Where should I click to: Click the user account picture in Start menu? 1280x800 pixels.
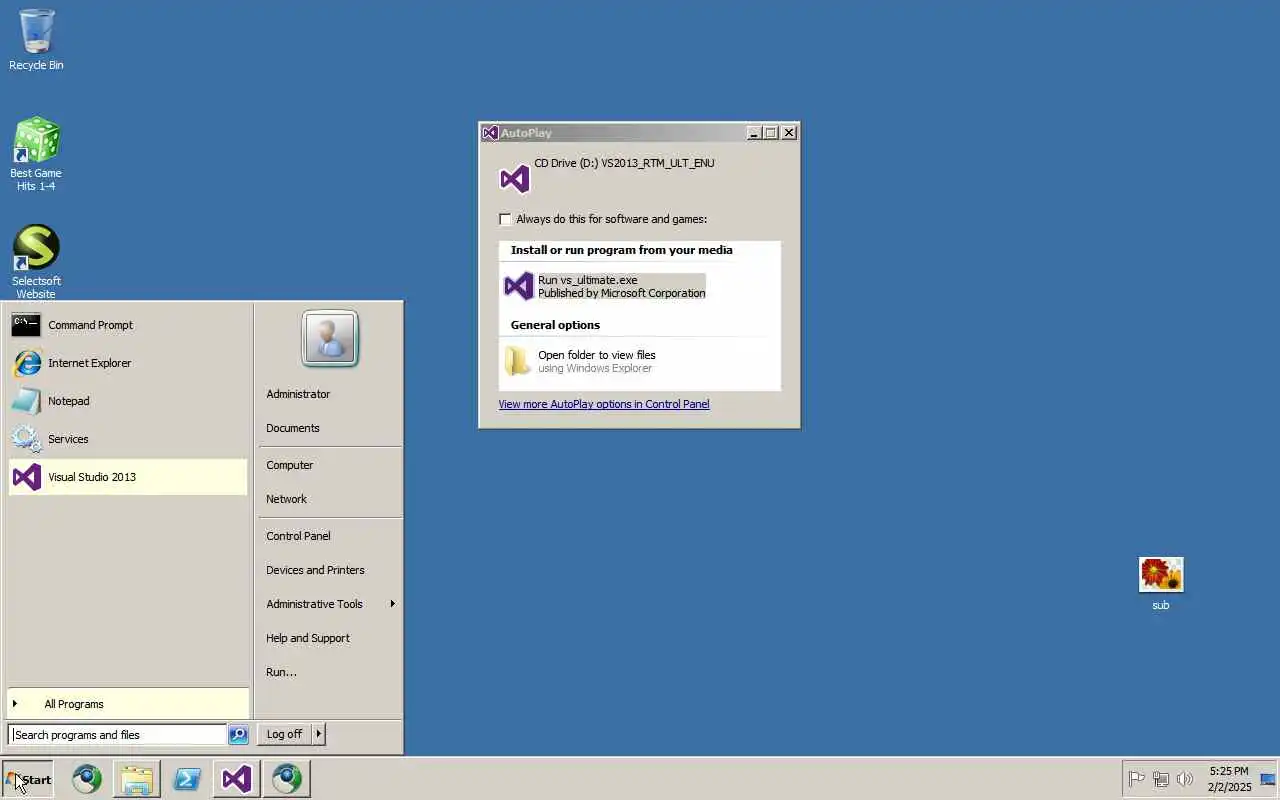330,339
